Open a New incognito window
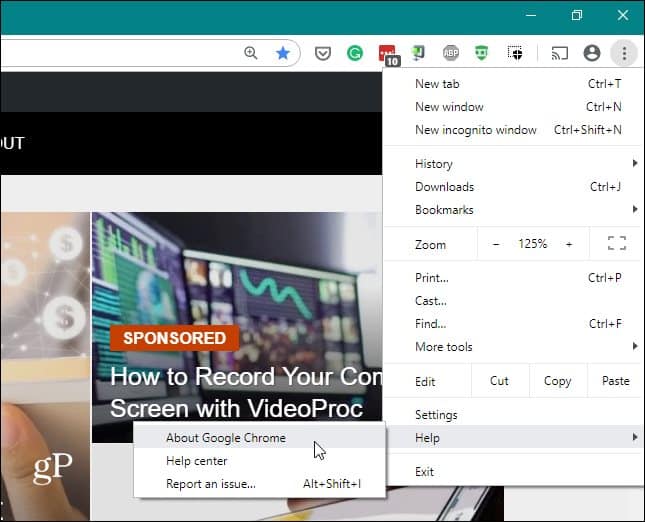 514,130
